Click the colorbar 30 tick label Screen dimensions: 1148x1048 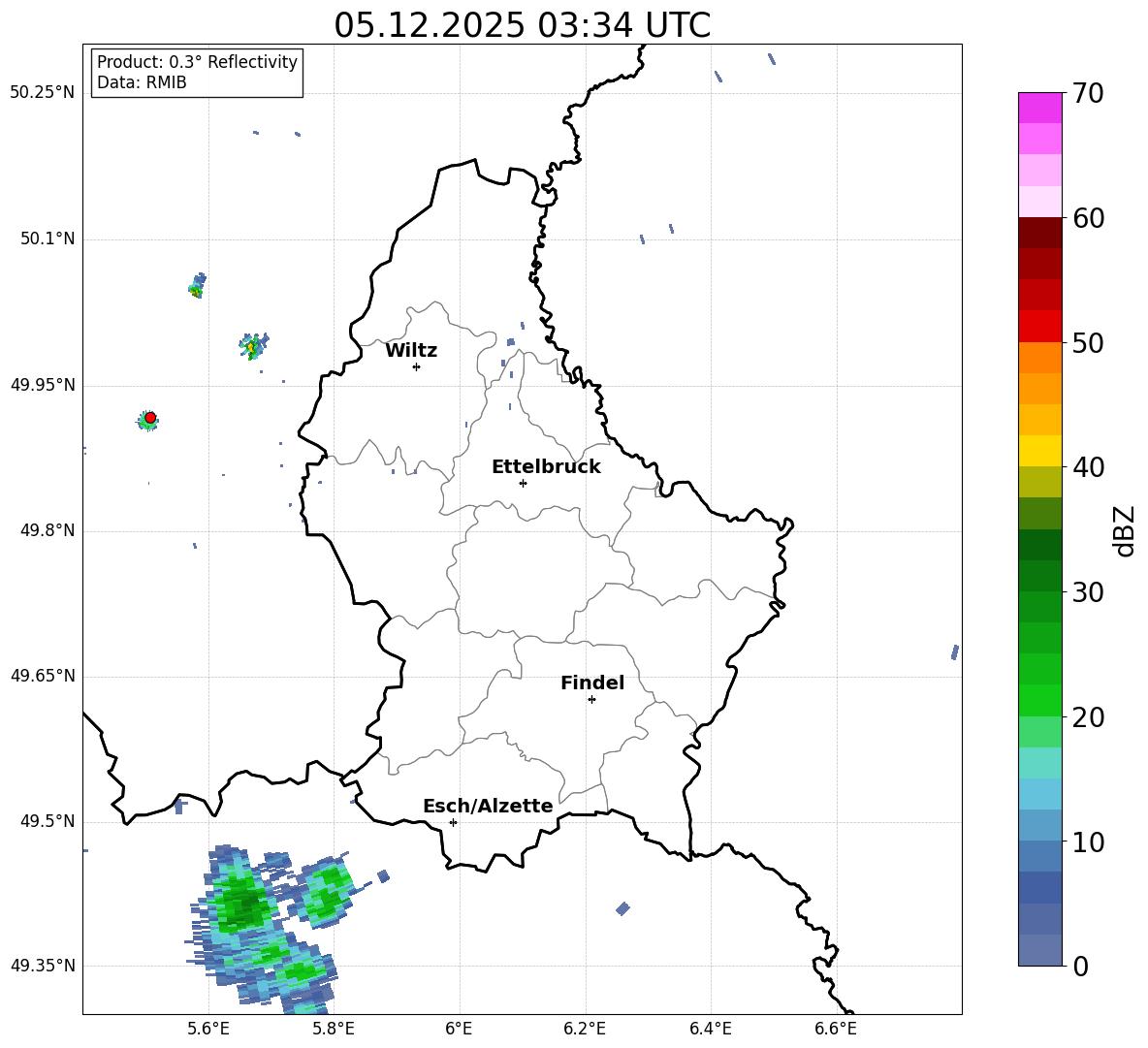pos(1088,592)
